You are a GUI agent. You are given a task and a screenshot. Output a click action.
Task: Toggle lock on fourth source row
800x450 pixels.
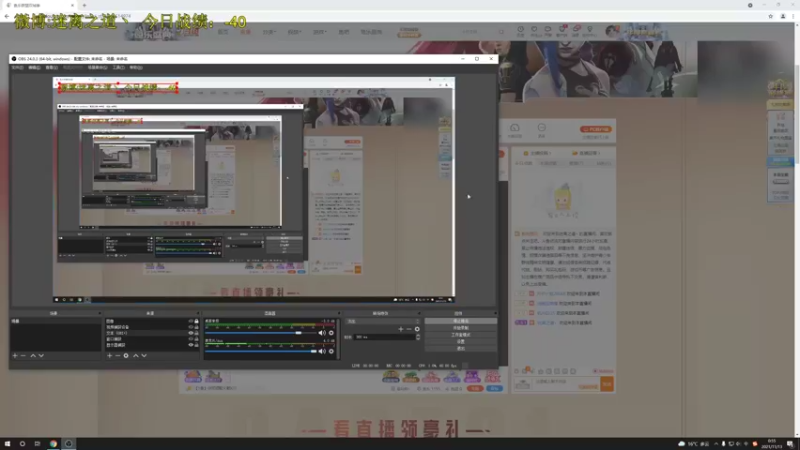point(196,339)
